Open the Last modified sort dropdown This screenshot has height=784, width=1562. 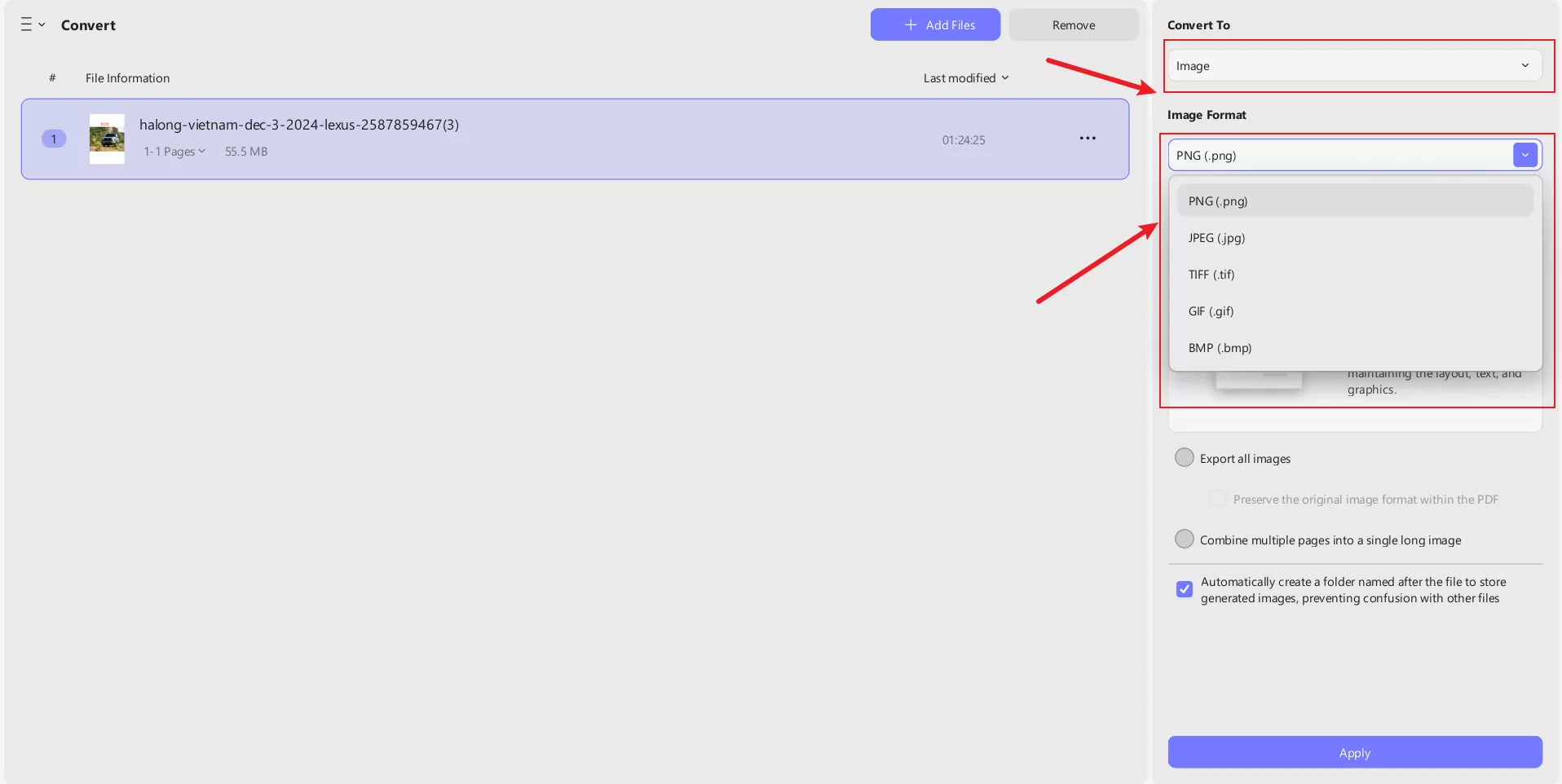click(965, 78)
